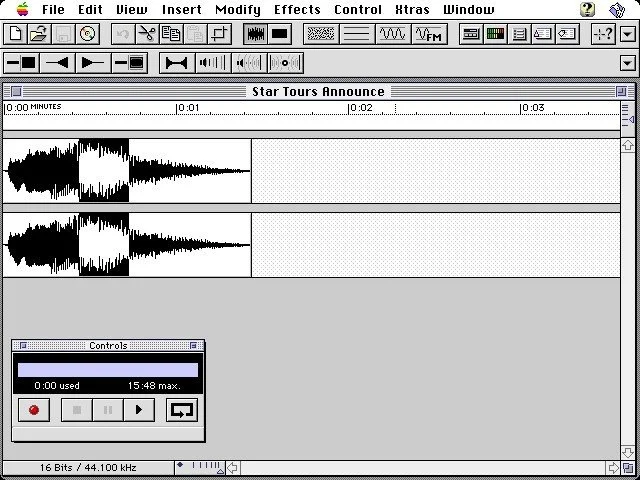Click the tag label toolbar icon
This screenshot has width=640, height=480.
coord(567,33)
